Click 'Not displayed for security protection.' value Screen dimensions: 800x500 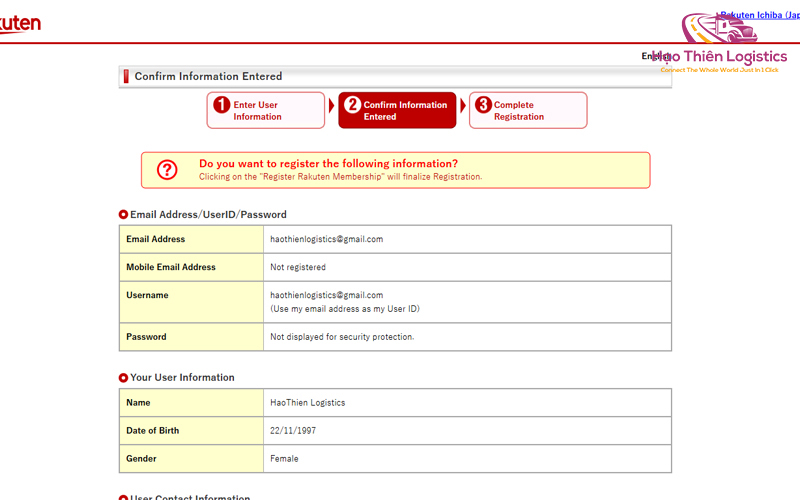(342, 337)
